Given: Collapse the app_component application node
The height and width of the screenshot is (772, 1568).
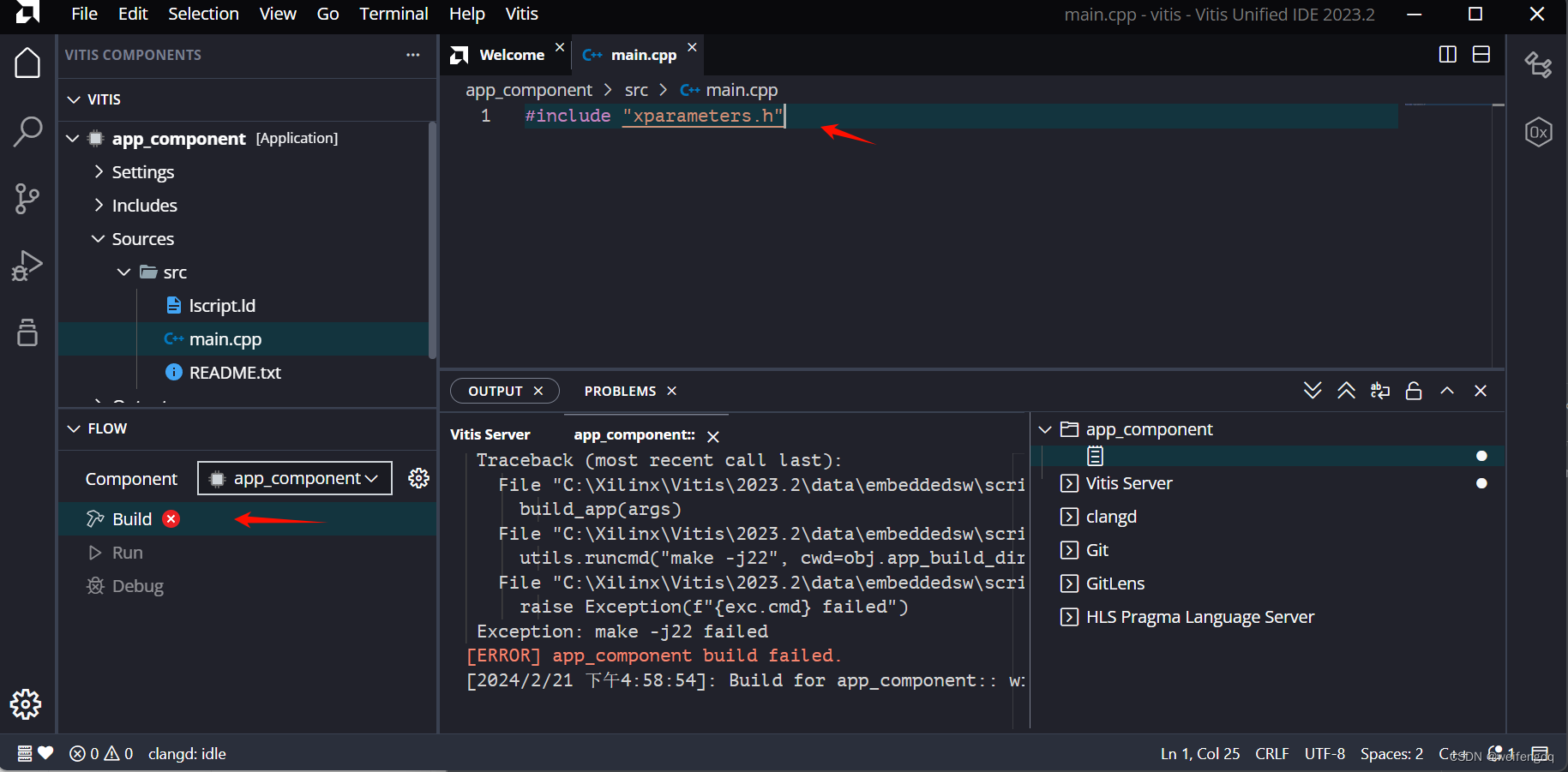Looking at the screenshot, I should [73, 138].
